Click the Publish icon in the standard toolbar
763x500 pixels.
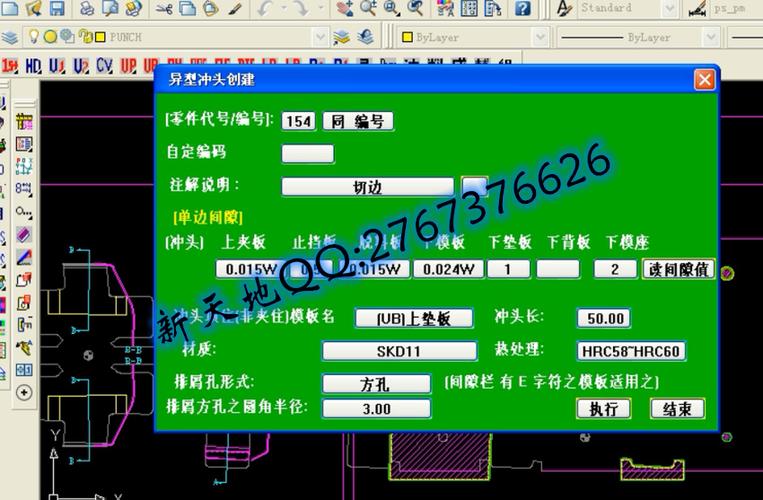point(133,7)
